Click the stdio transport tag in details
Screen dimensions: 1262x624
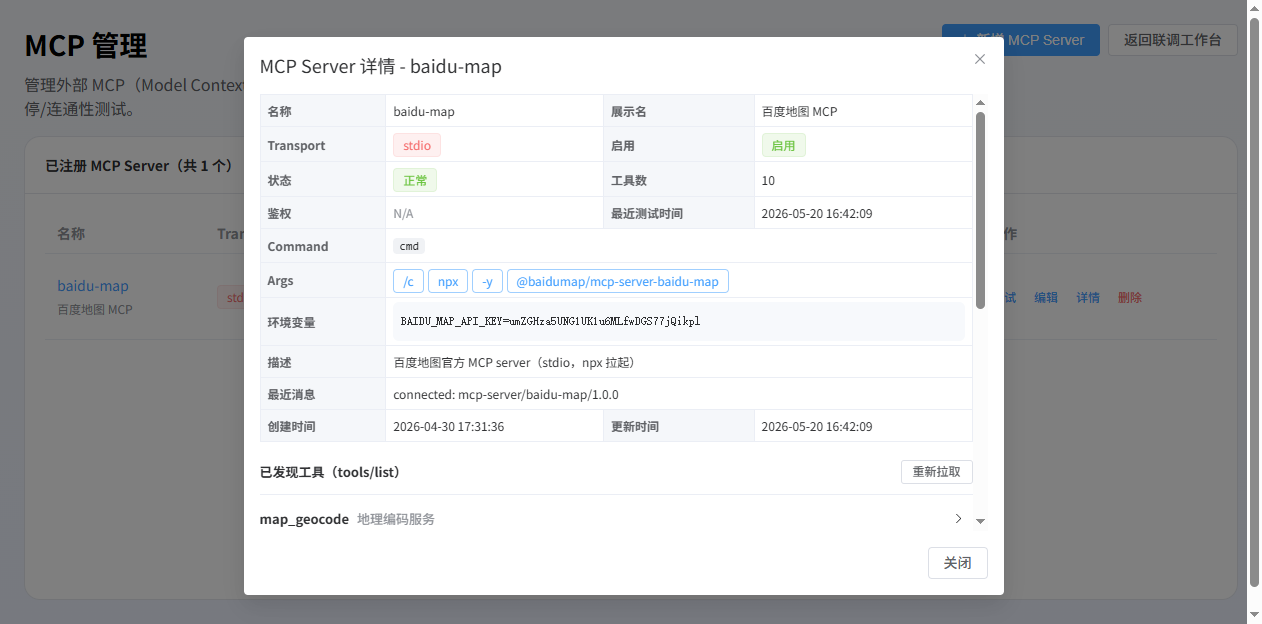pyautogui.click(x=417, y=145)
